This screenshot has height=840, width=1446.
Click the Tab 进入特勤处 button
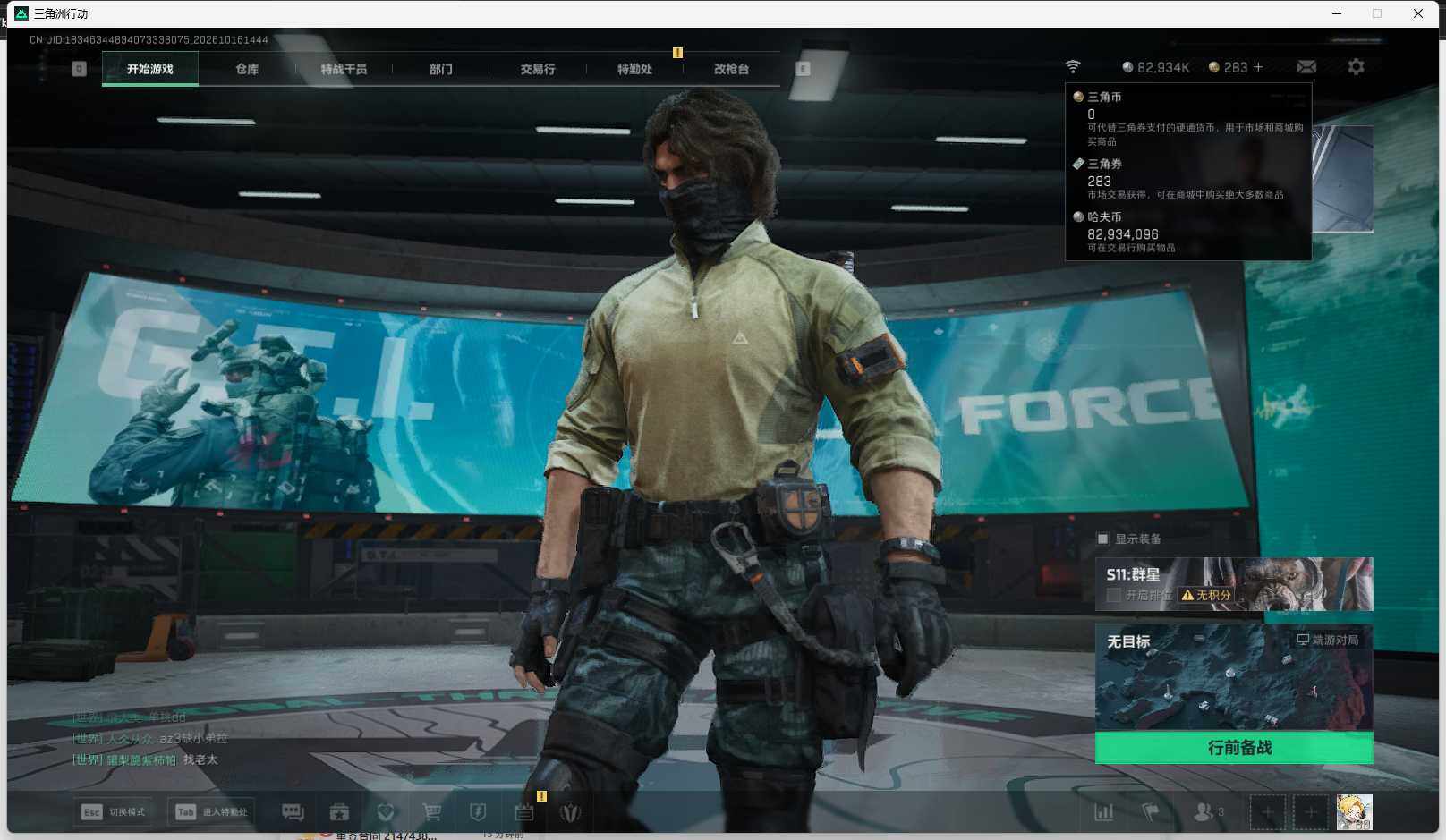(211, 812)
